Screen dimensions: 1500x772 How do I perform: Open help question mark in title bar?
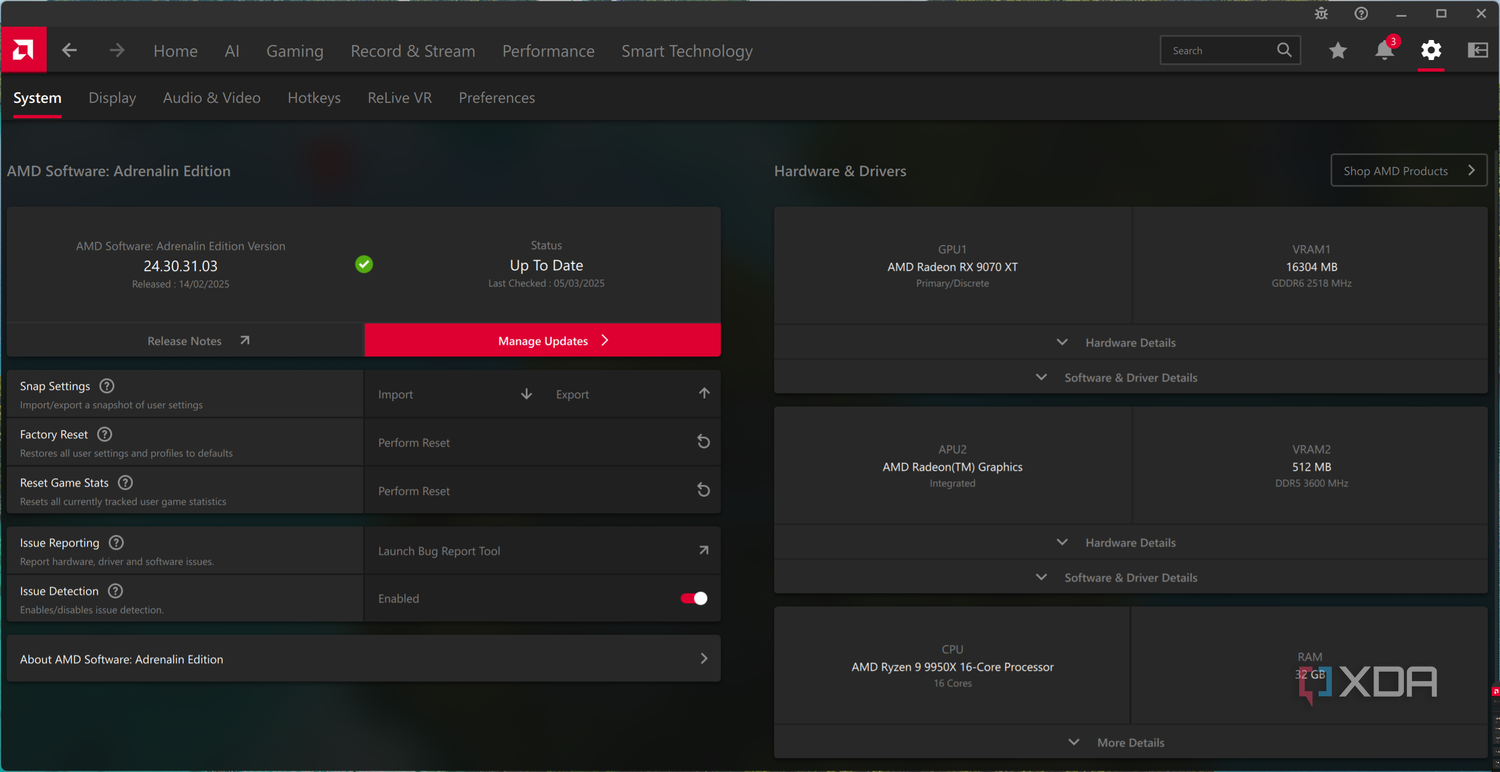pyautogui.click(x=1361, y=14)
